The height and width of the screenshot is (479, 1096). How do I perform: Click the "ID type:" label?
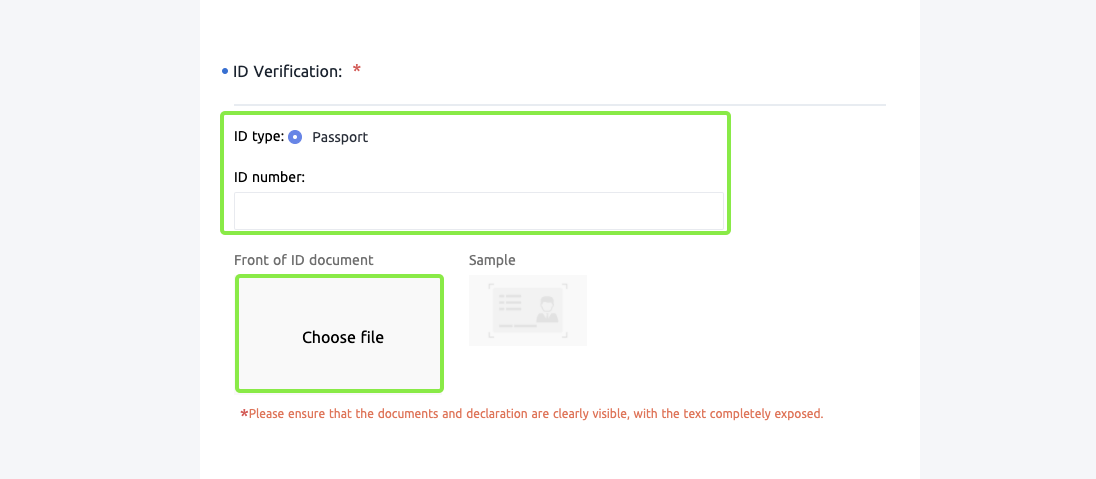(258, 137)
